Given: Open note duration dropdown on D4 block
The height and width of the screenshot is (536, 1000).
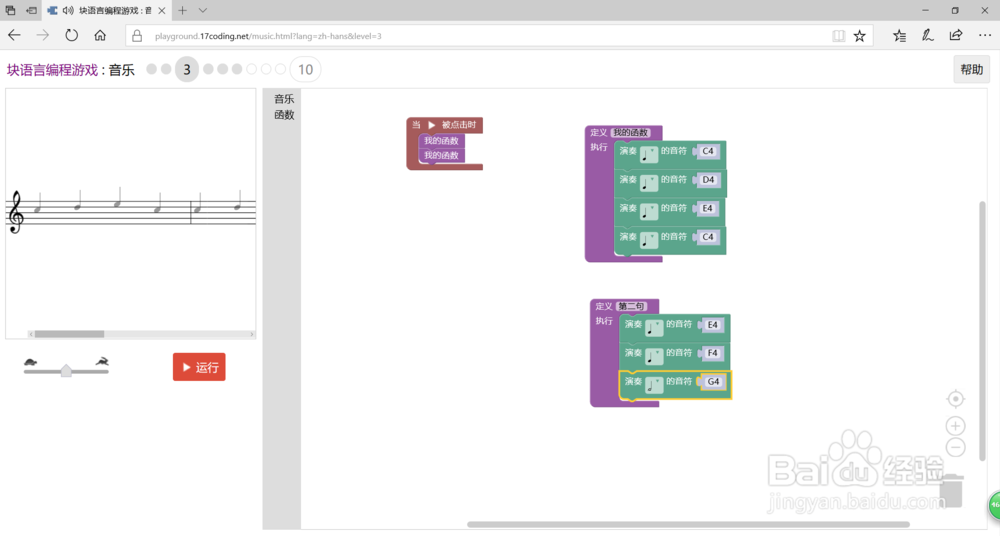Looking at the screenshot, I should [x=649, y=183].
